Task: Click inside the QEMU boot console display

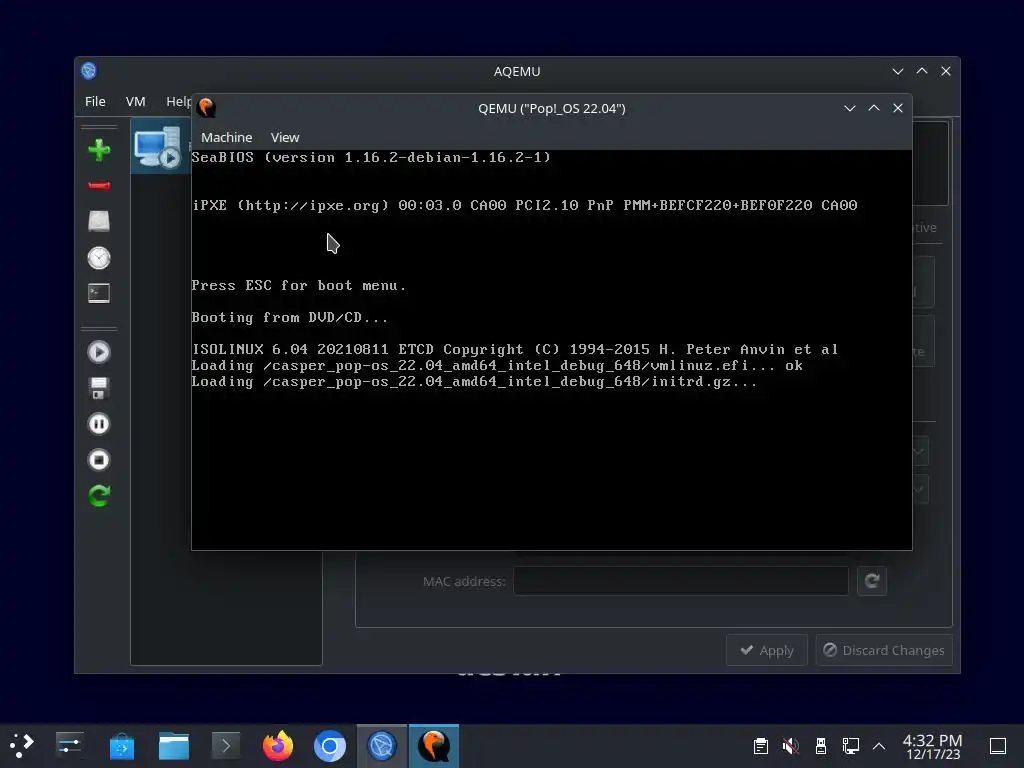Action: point(551,350)
